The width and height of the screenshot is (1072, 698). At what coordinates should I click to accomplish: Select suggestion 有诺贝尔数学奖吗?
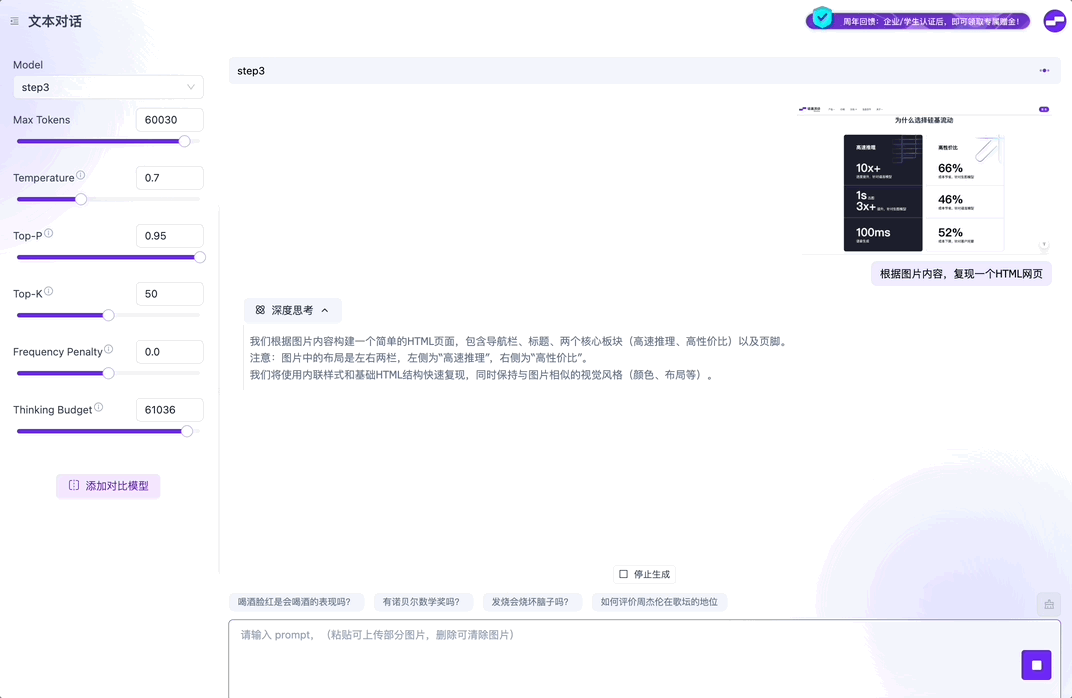pos(421,602)
